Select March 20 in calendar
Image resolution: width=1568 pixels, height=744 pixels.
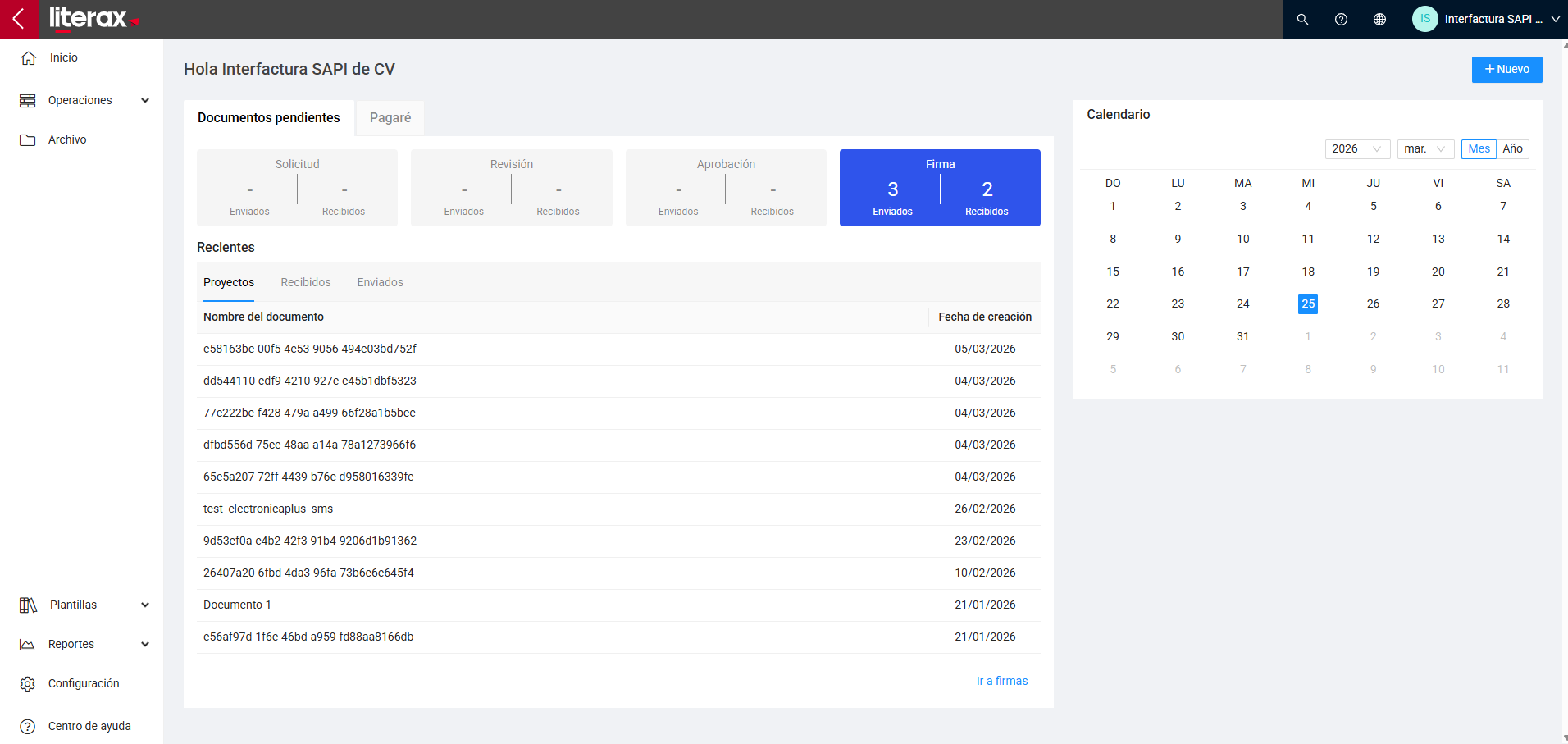pyautogui.click(x=1438, y=272)
